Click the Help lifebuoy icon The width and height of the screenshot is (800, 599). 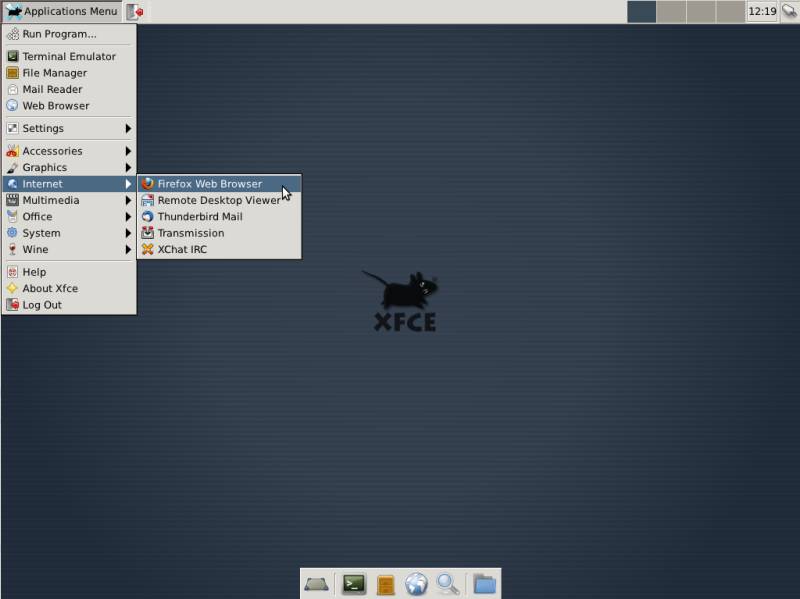tap(13, 272)
